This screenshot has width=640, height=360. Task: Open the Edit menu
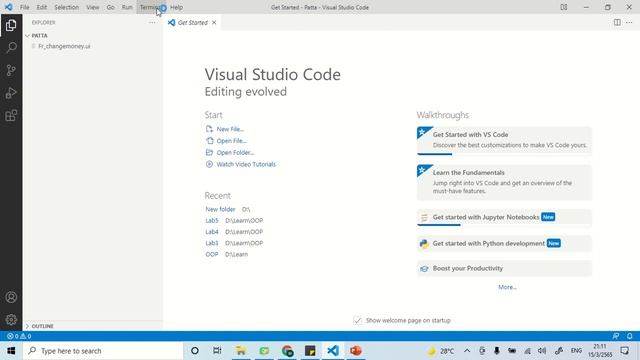(42, 7)
